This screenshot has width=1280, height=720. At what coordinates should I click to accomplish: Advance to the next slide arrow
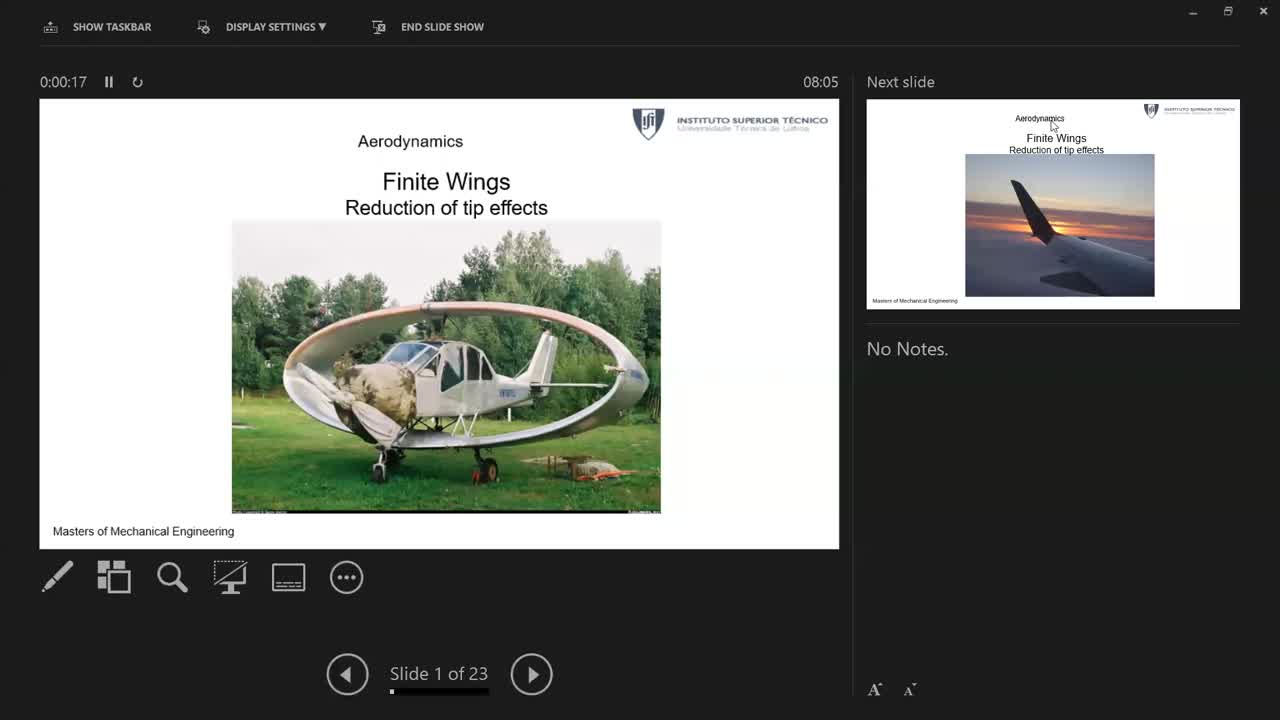click(531, 674)
